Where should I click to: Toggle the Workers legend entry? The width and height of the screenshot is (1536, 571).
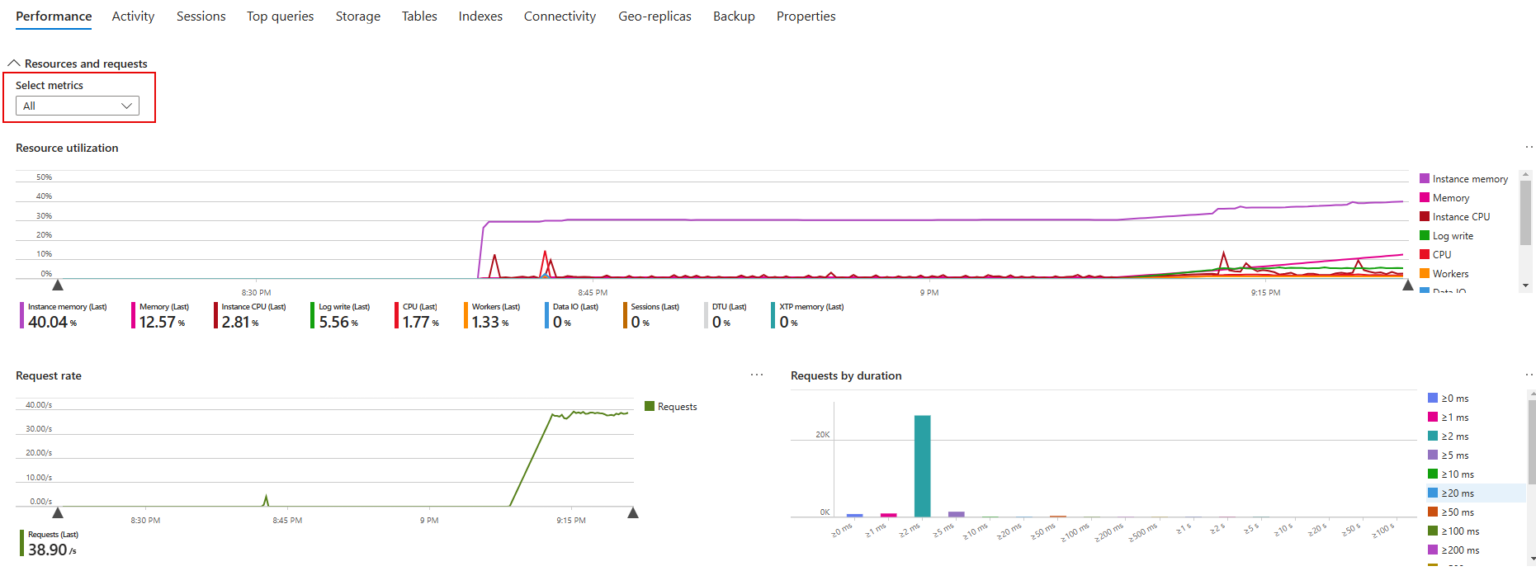click(x=1450, y=274)
